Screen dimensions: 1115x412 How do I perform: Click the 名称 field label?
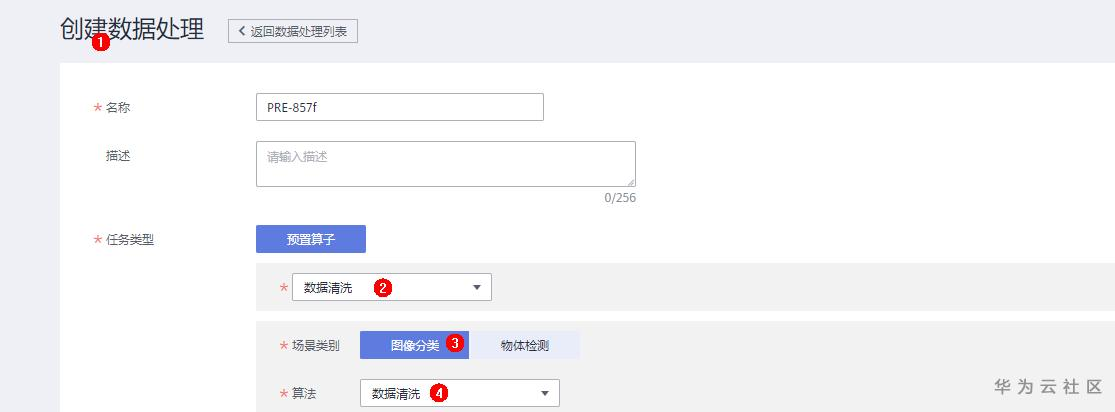point(118,108)
